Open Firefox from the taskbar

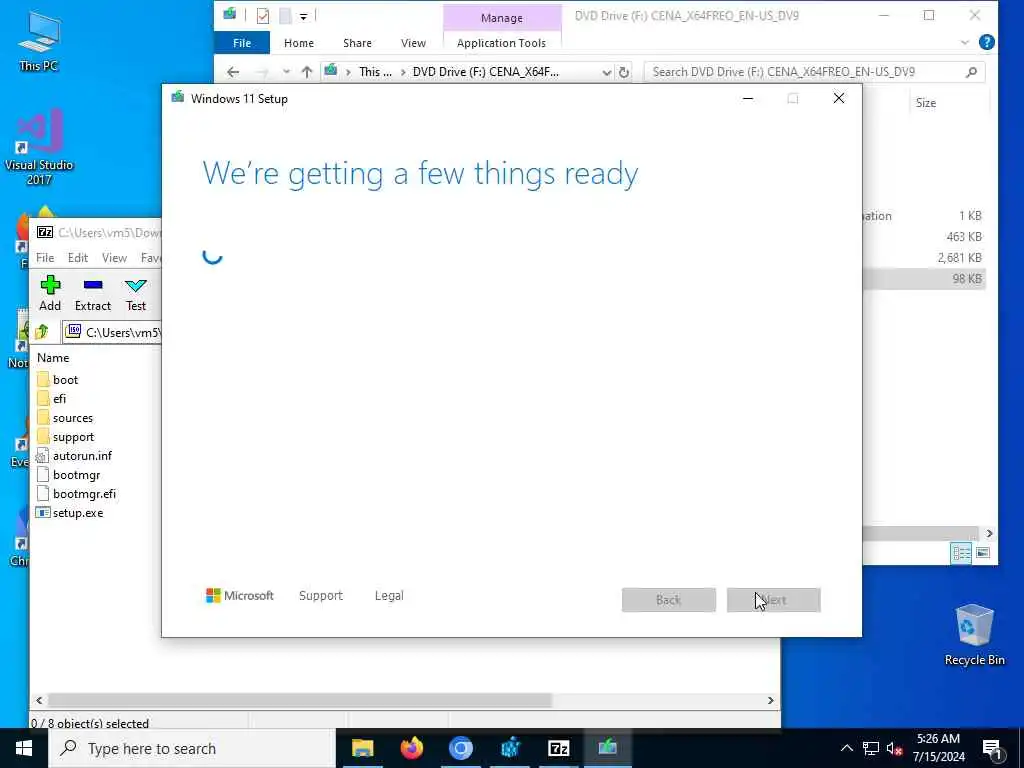tap(411, 748)
